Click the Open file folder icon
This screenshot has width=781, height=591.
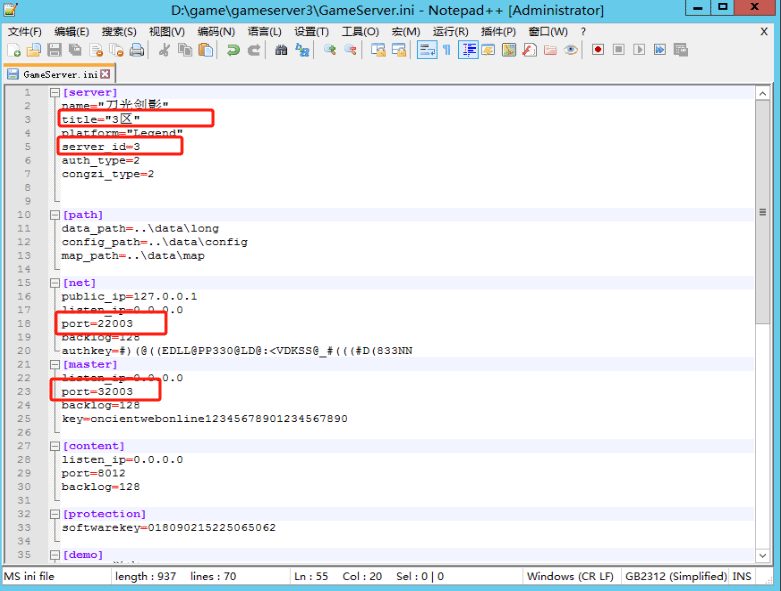pos(34,50)
